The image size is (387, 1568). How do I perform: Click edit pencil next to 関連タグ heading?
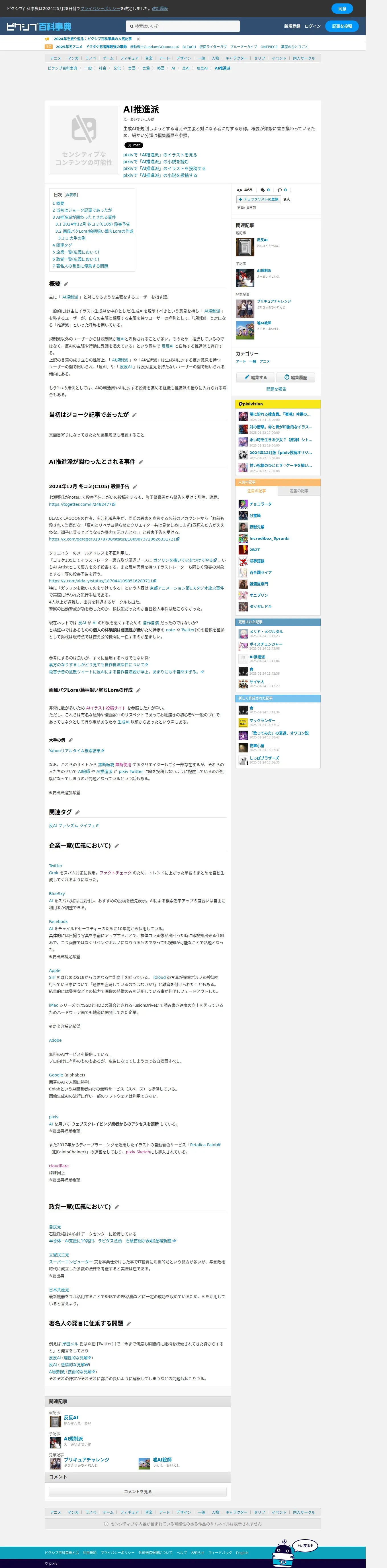coord(77,812)
